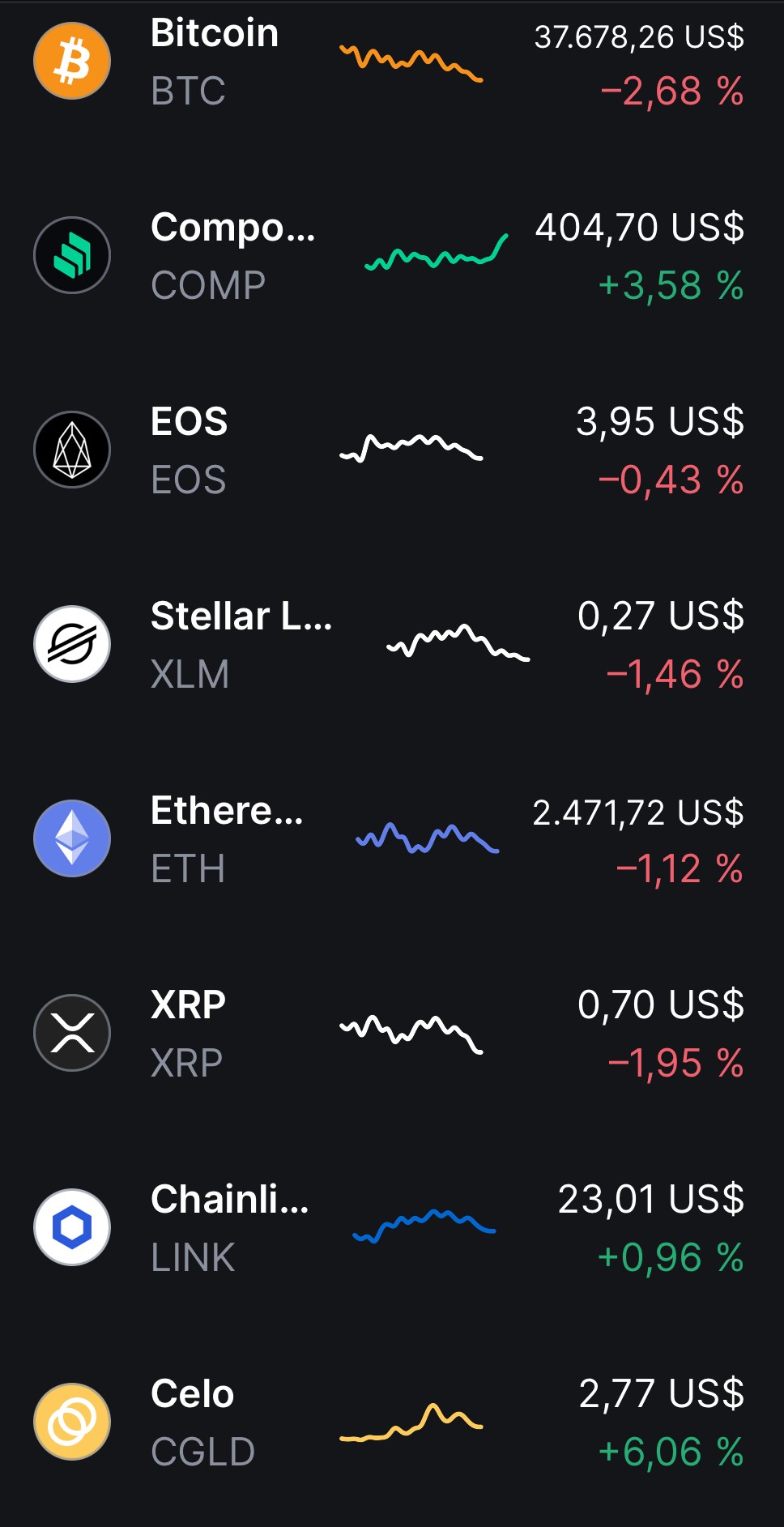
Task: Tap Celo change +6,06 %
Action: [x=671, y=1452]
